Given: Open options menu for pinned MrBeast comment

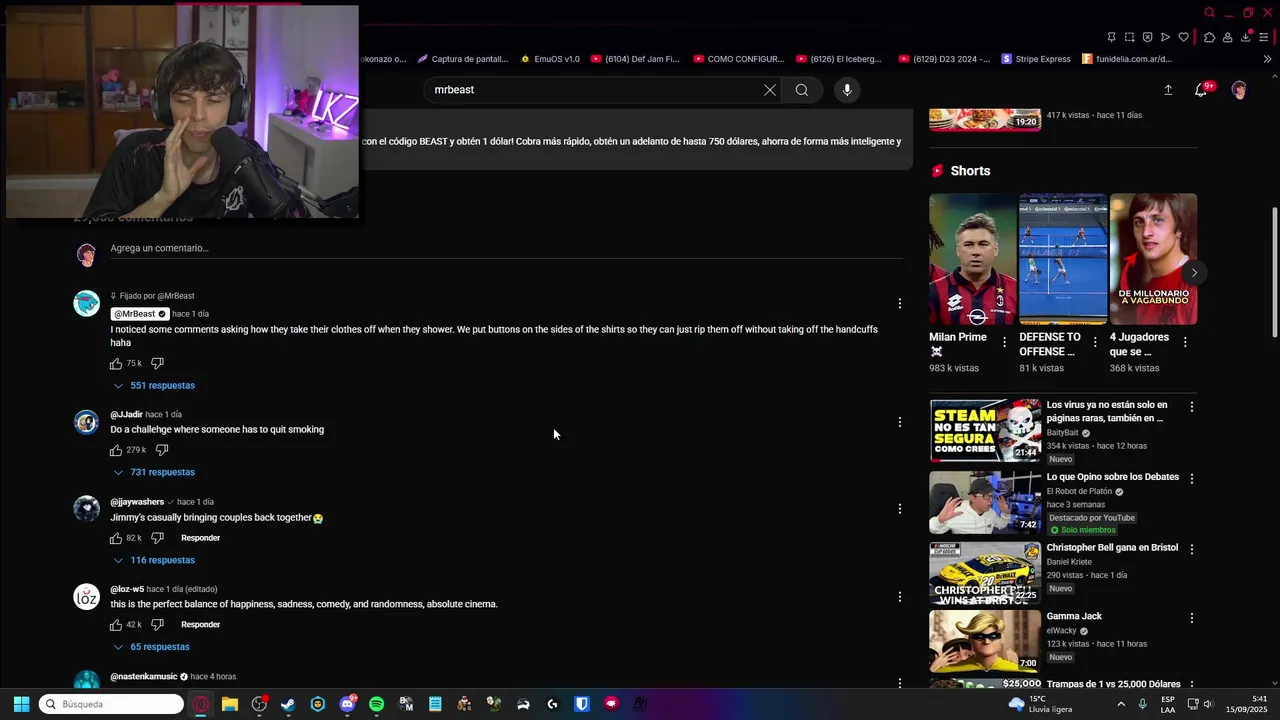Looking at the screenshot, I should point(899,303).
